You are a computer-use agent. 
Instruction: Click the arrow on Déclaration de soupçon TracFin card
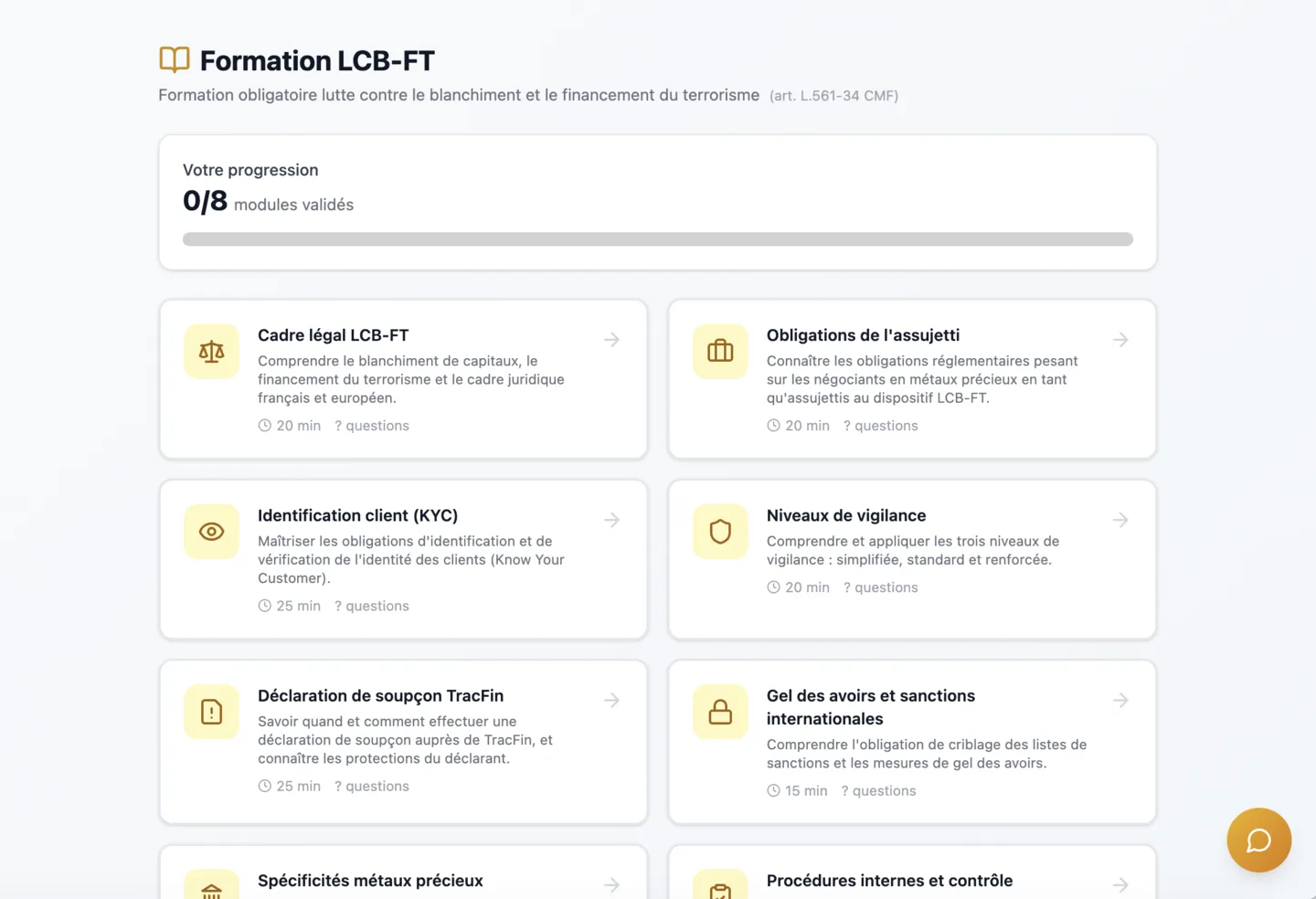coord(612,700)
